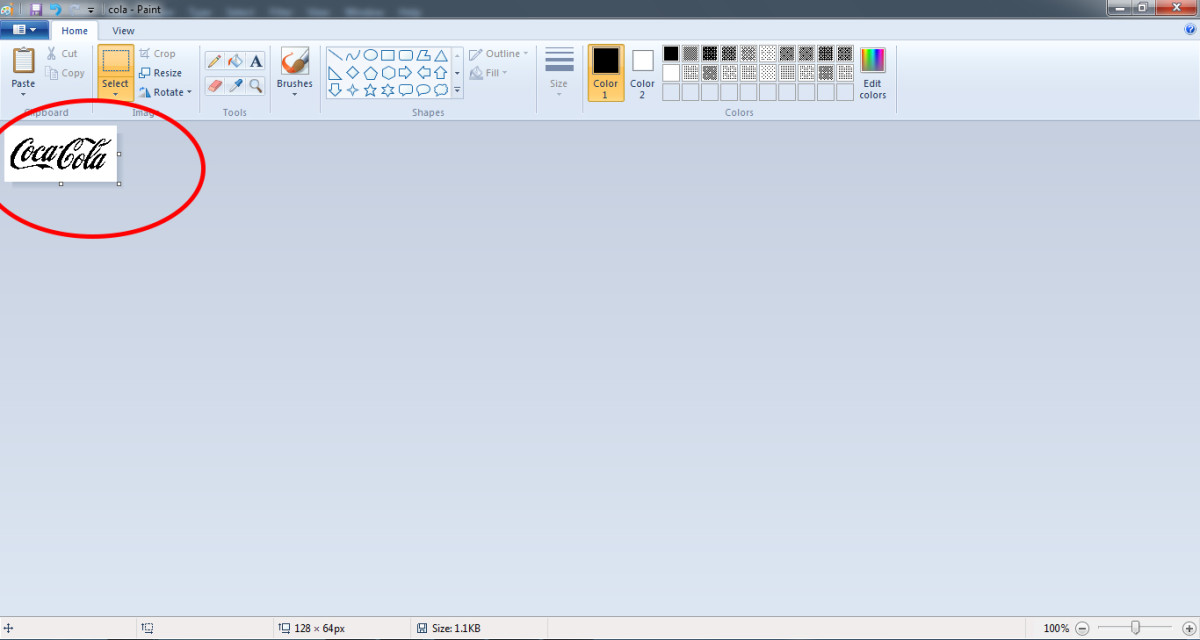The width and height of the screenshot is (1200, 640).
Task: Expand the Rotate dropdown
Action: [188, 93]
